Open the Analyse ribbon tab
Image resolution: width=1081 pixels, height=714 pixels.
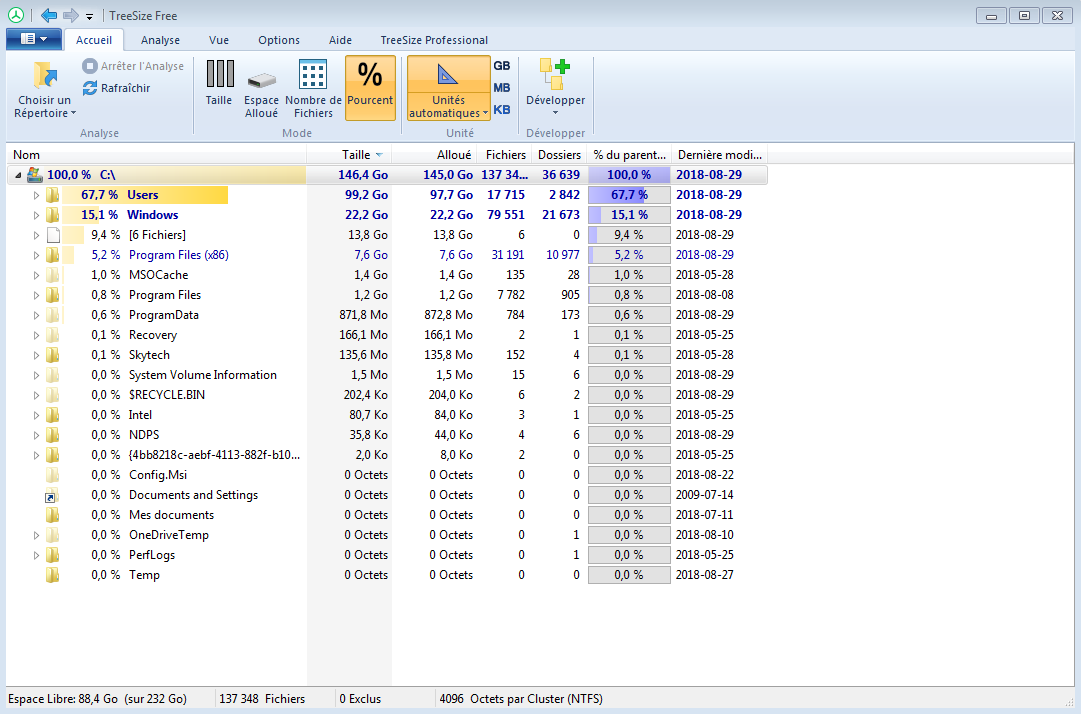coord(160,40)
